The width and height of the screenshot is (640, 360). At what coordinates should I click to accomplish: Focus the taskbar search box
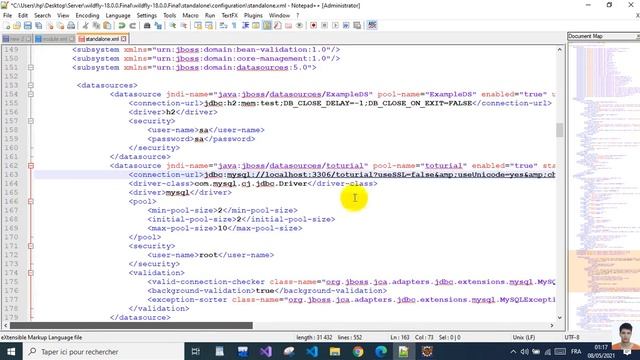tap(104, 351)
